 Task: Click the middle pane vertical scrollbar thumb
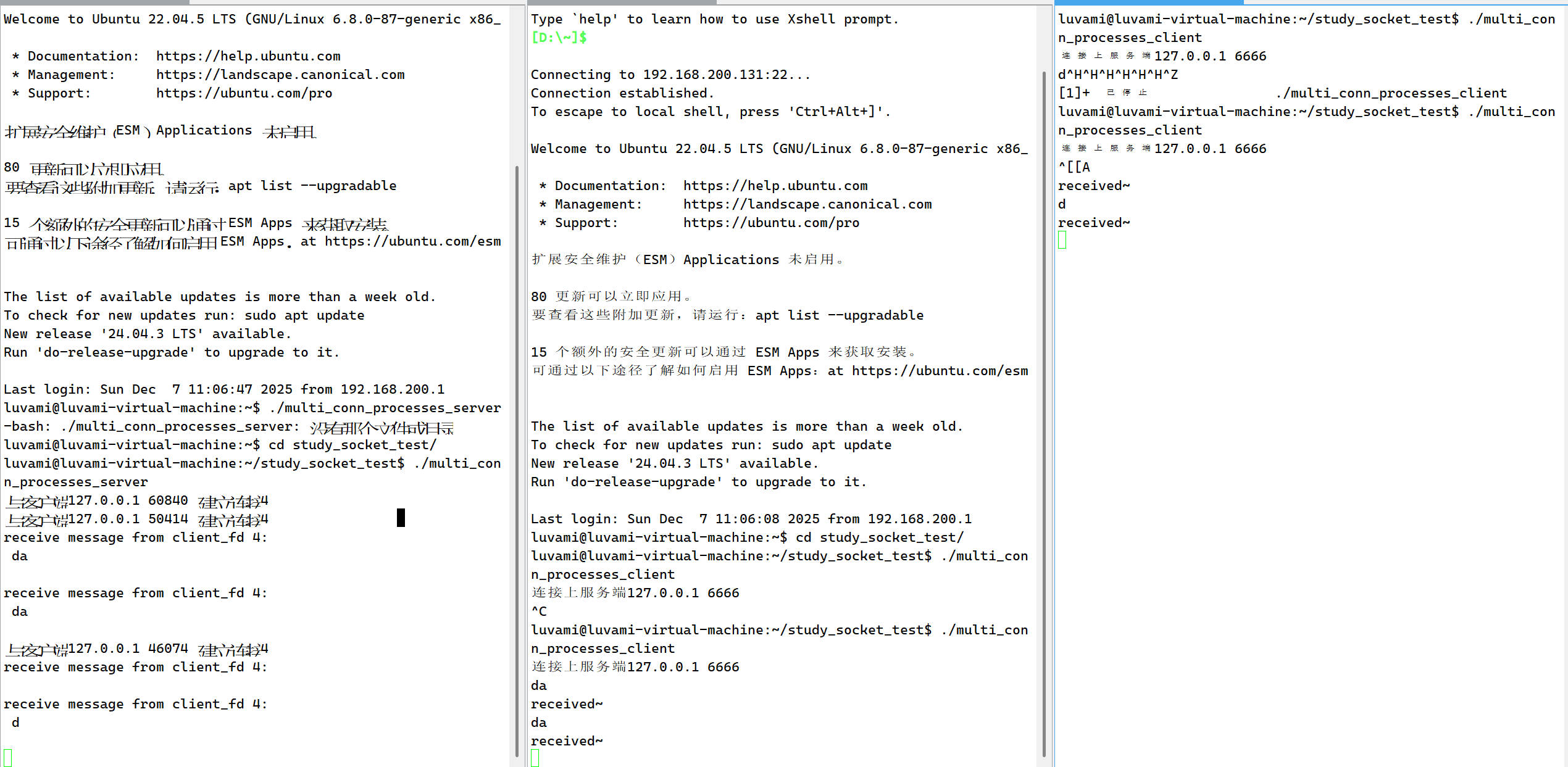point(1044,413)
